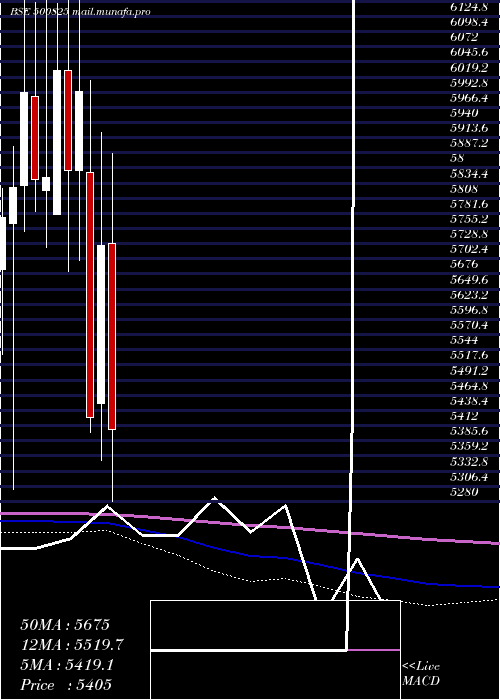Image resolution: width=500 pixels, height=700 pixels.
Task: Click the 5412 price axis label
Action: pos(464,417)
